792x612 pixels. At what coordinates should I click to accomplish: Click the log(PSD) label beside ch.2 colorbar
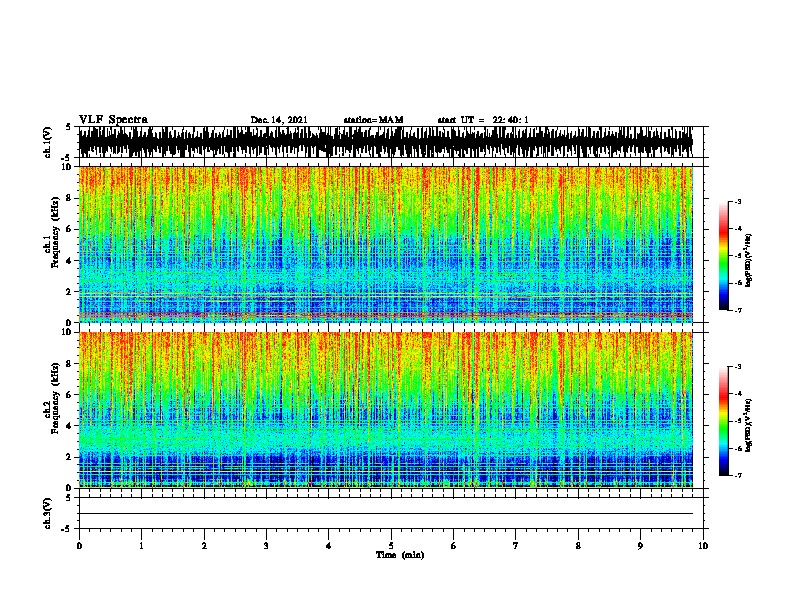[748, 426]
